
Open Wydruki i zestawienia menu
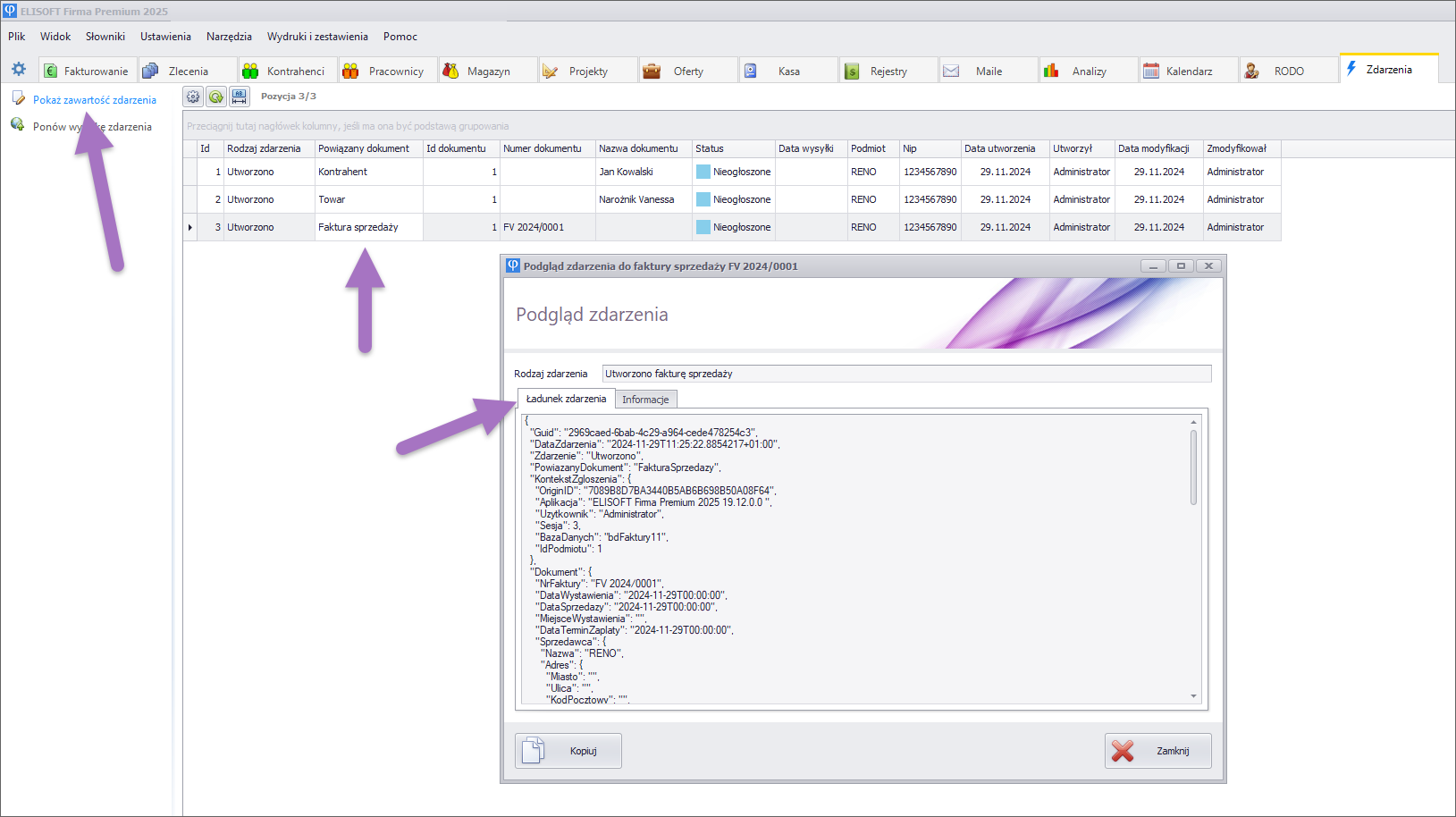[317, 37]
